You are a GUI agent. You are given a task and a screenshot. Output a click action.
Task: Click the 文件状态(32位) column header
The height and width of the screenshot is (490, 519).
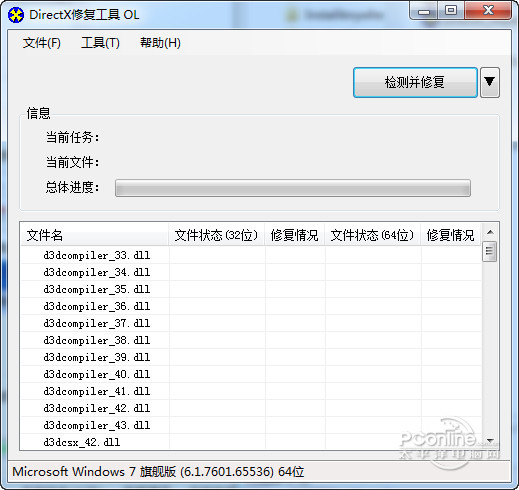(216, 235)
